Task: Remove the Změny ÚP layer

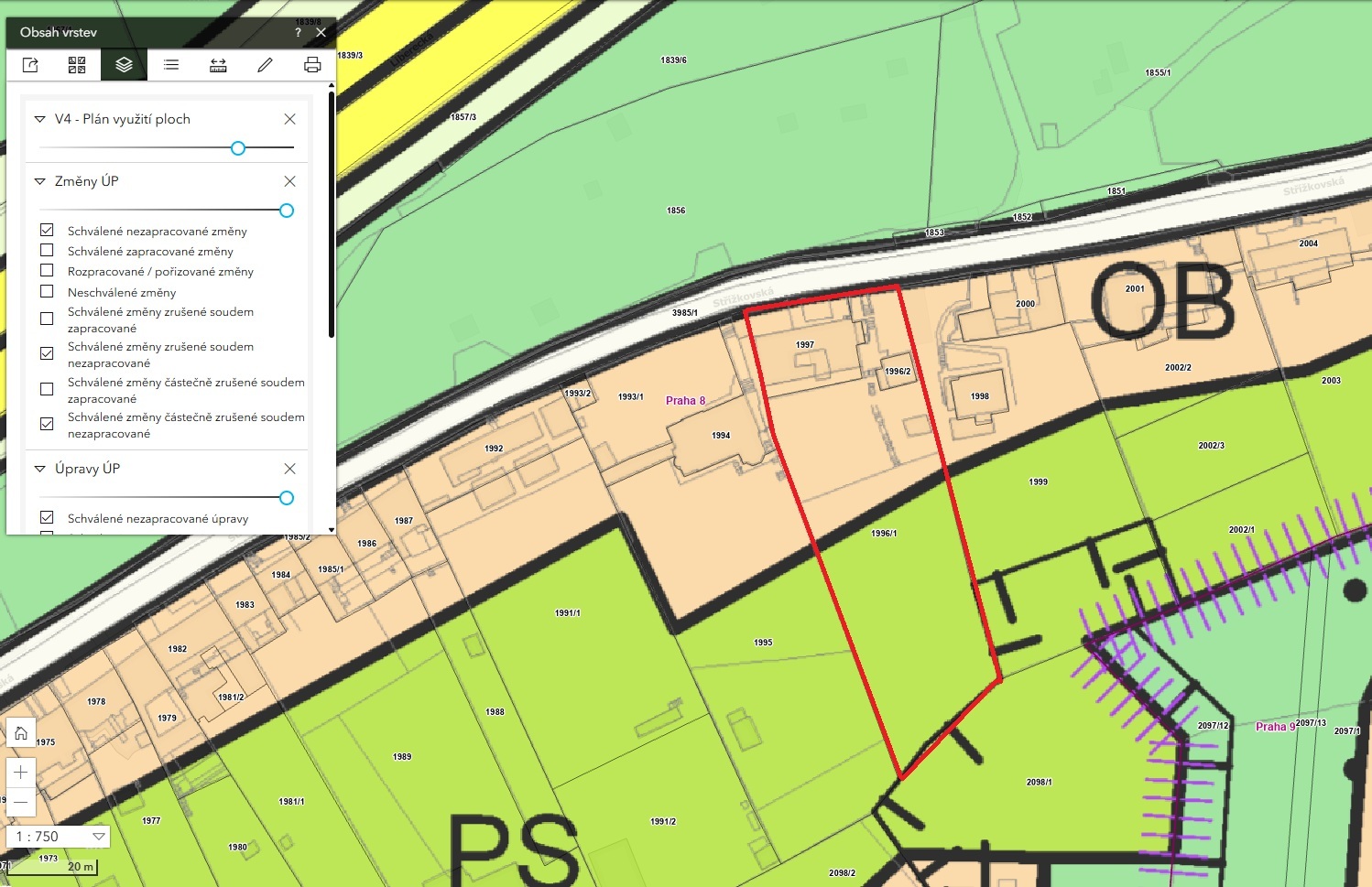Action: pyautogui.click(x=289, y=181)
